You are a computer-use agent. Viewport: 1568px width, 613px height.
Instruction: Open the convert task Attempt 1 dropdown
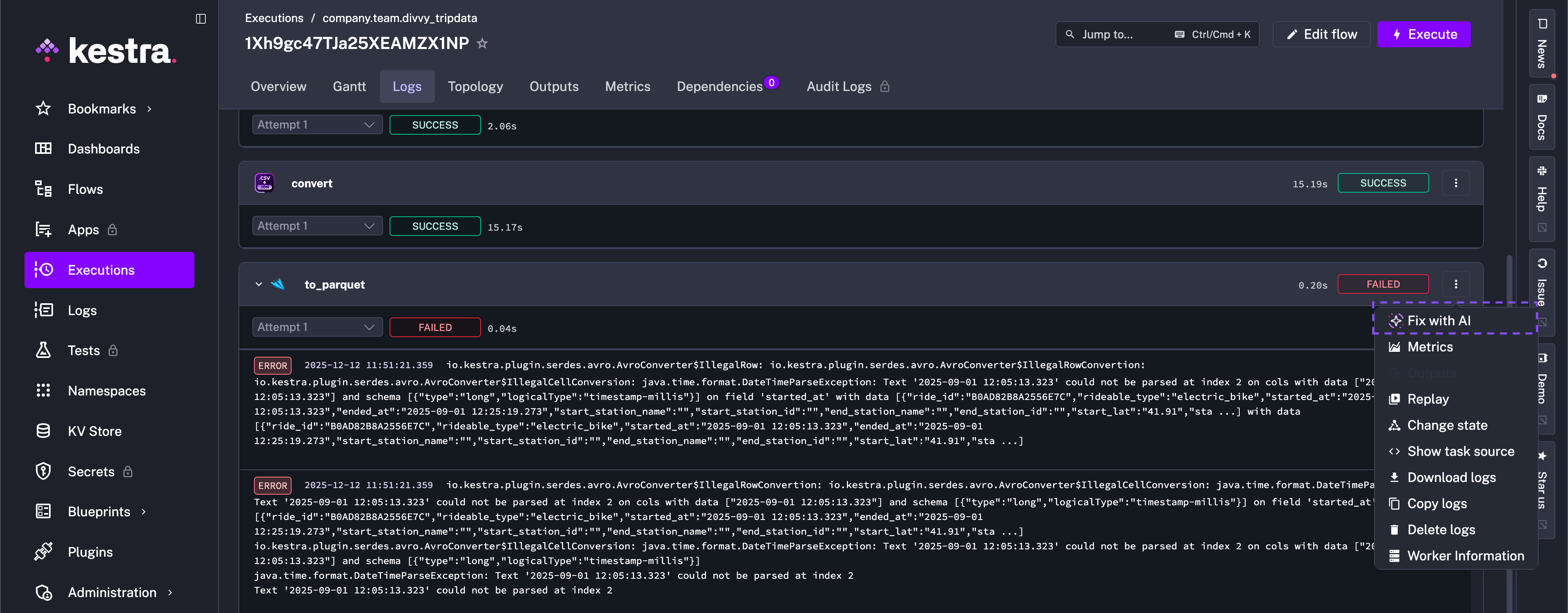(316, 226)
